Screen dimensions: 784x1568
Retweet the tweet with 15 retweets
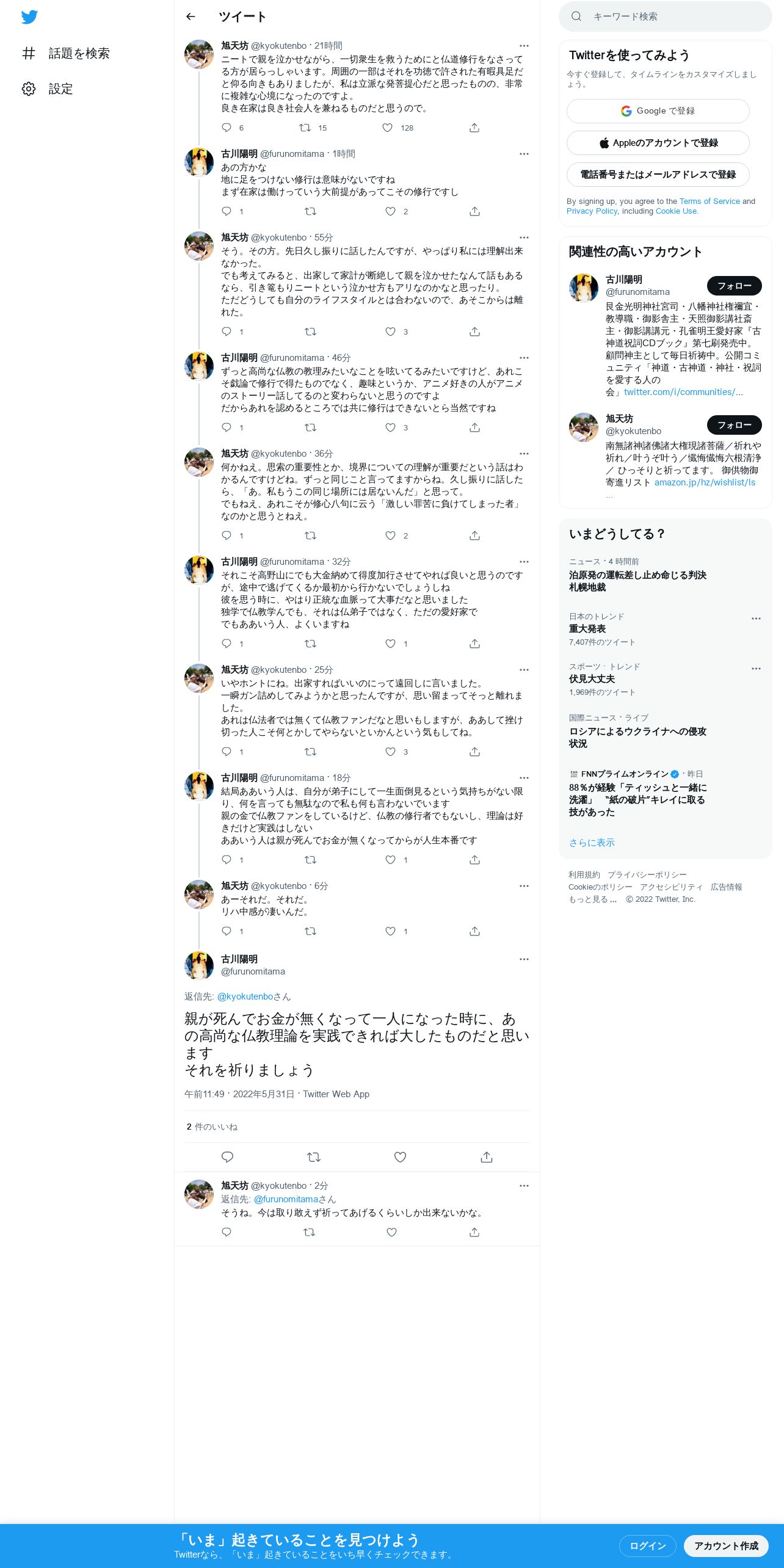[x=305, y=128]
